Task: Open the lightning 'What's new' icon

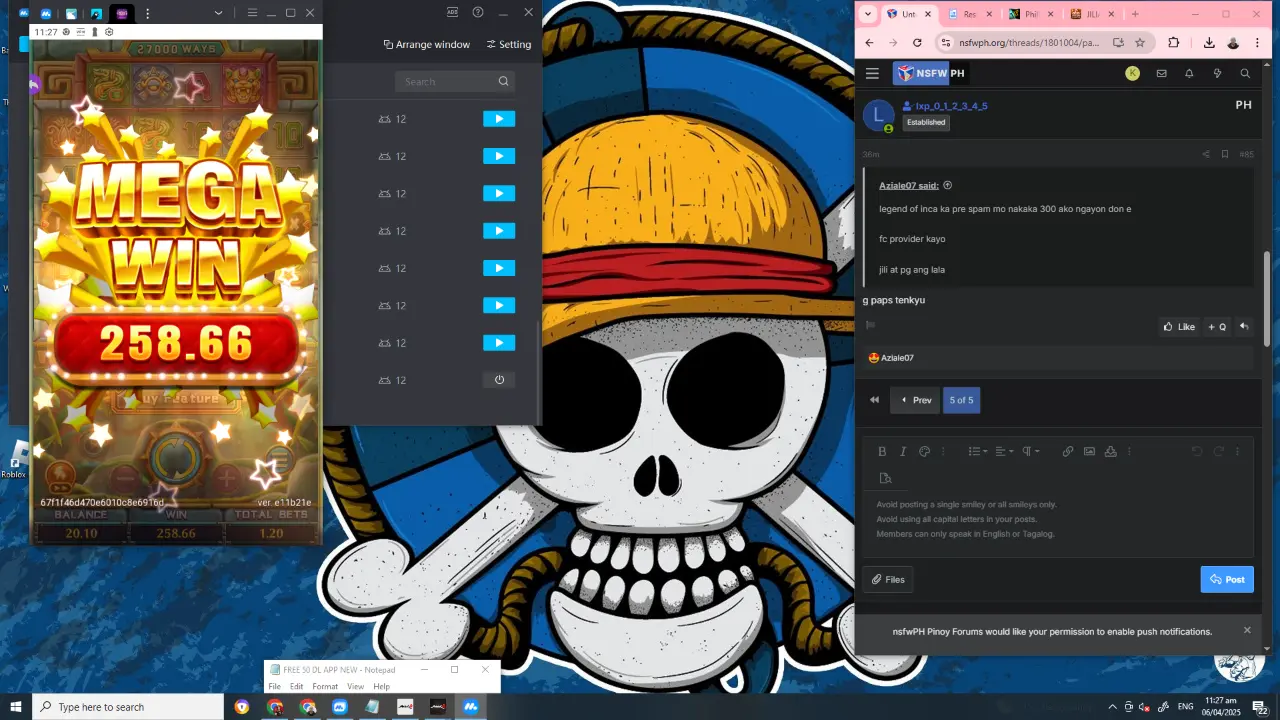Action: [x=1217, y=73]
